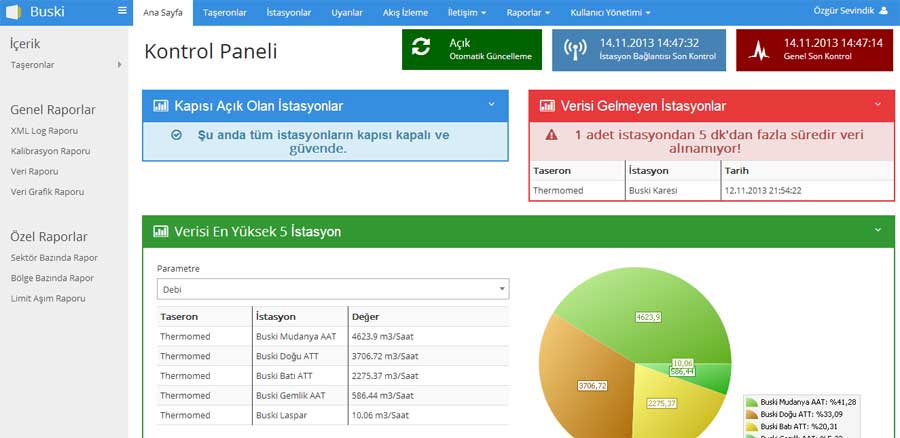Click chart icon in Verisi Gelmeyen İstasyonlar header
The image size is (900, 438).
547,106
